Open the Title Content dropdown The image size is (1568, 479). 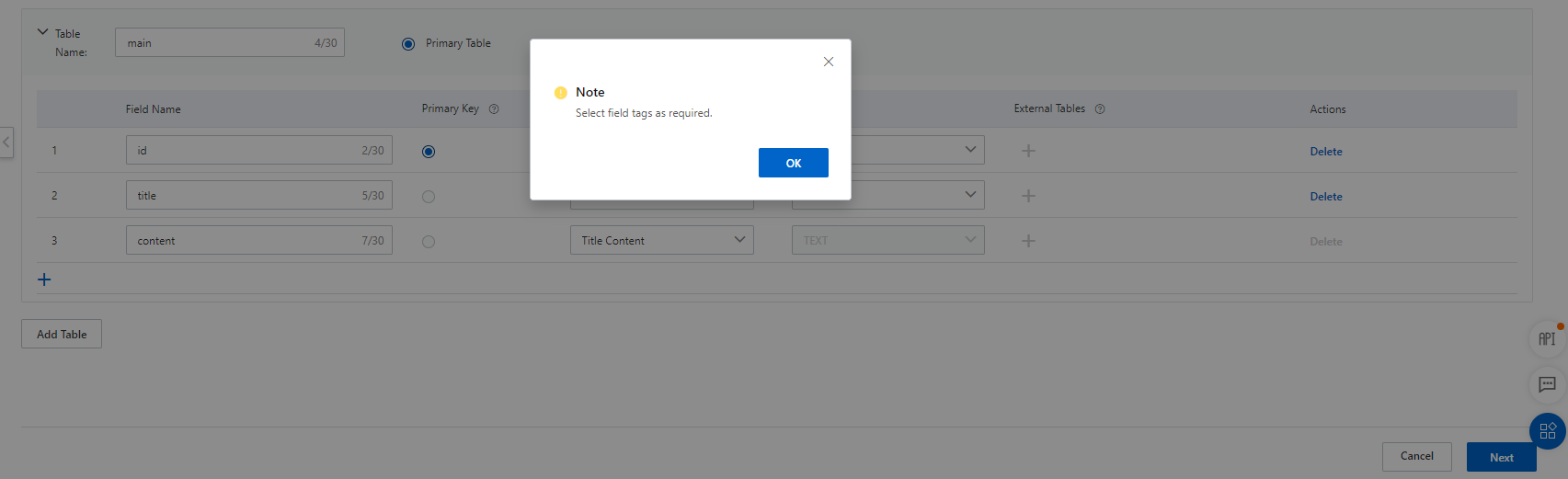tap(661, 241)
